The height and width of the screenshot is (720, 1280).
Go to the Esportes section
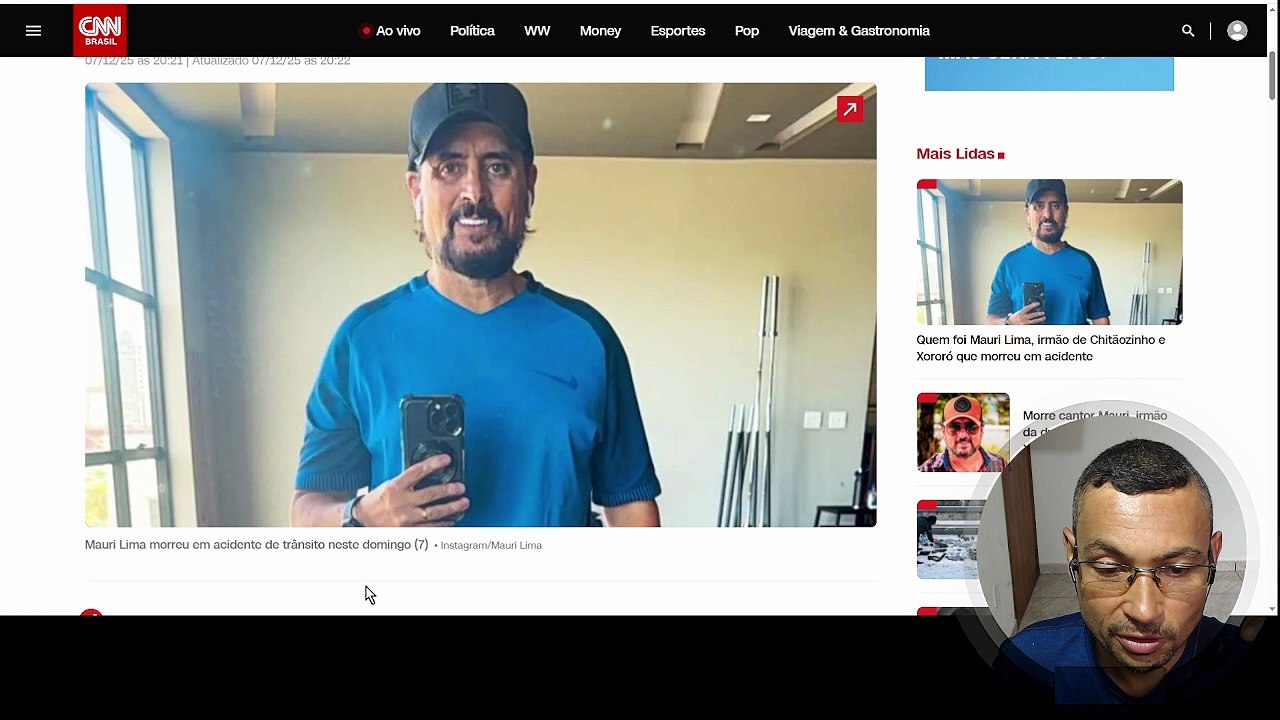[678, 31]
